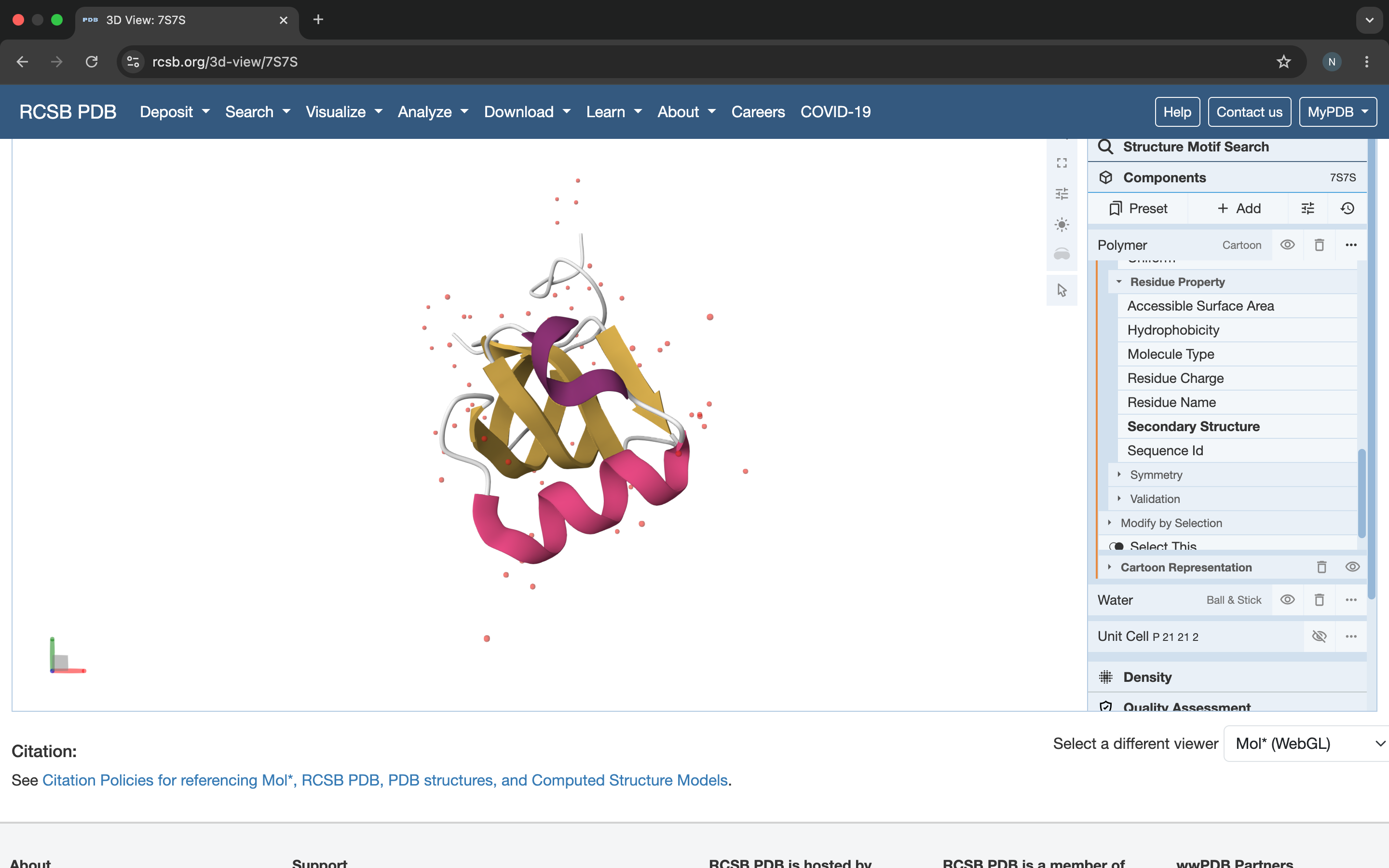Open the MyPDB dropdown

pos(1337,112)
